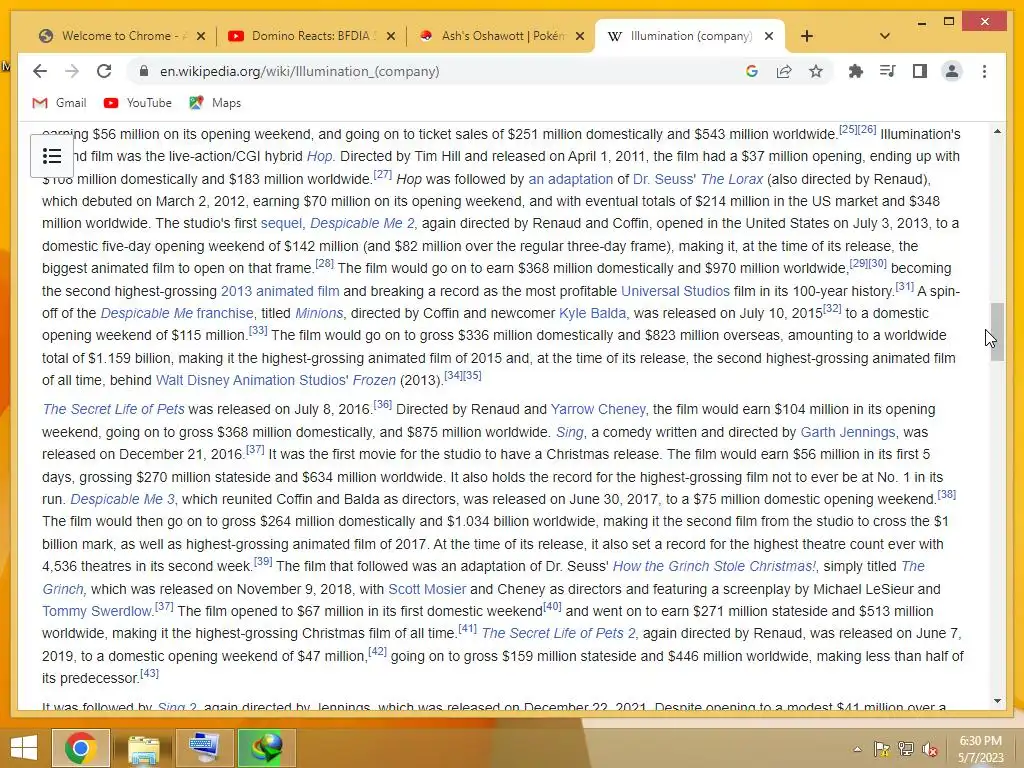
Task: Go back to the previous page
Action: tap(40, 71)
